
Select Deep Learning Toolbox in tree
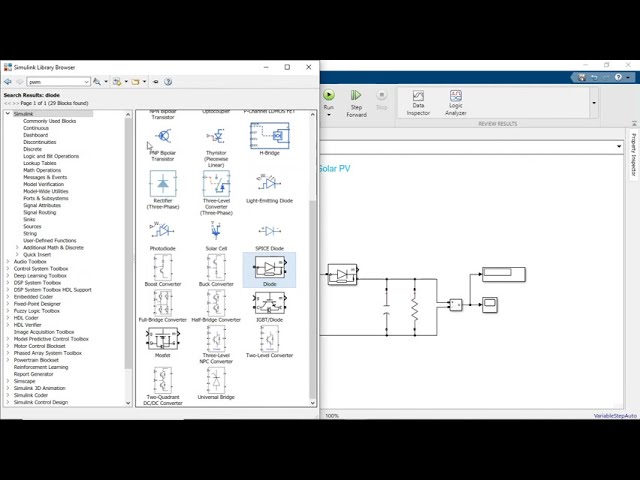(x=40, y=276)
